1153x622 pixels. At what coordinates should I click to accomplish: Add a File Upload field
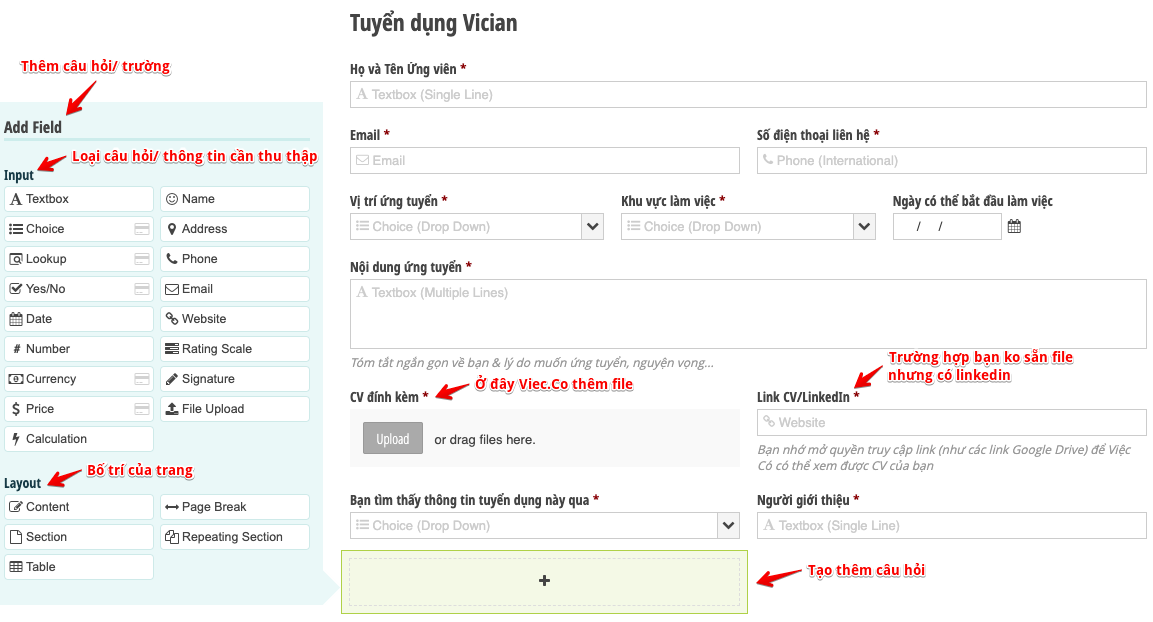[235, 409]
